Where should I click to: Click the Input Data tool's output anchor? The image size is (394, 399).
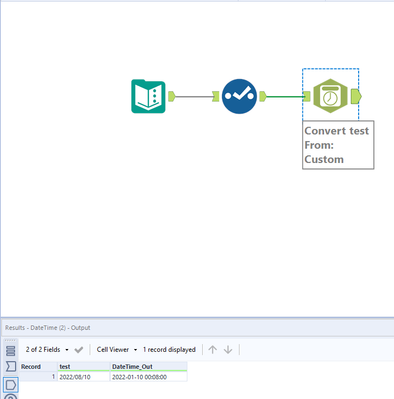(x=171, y=96)
